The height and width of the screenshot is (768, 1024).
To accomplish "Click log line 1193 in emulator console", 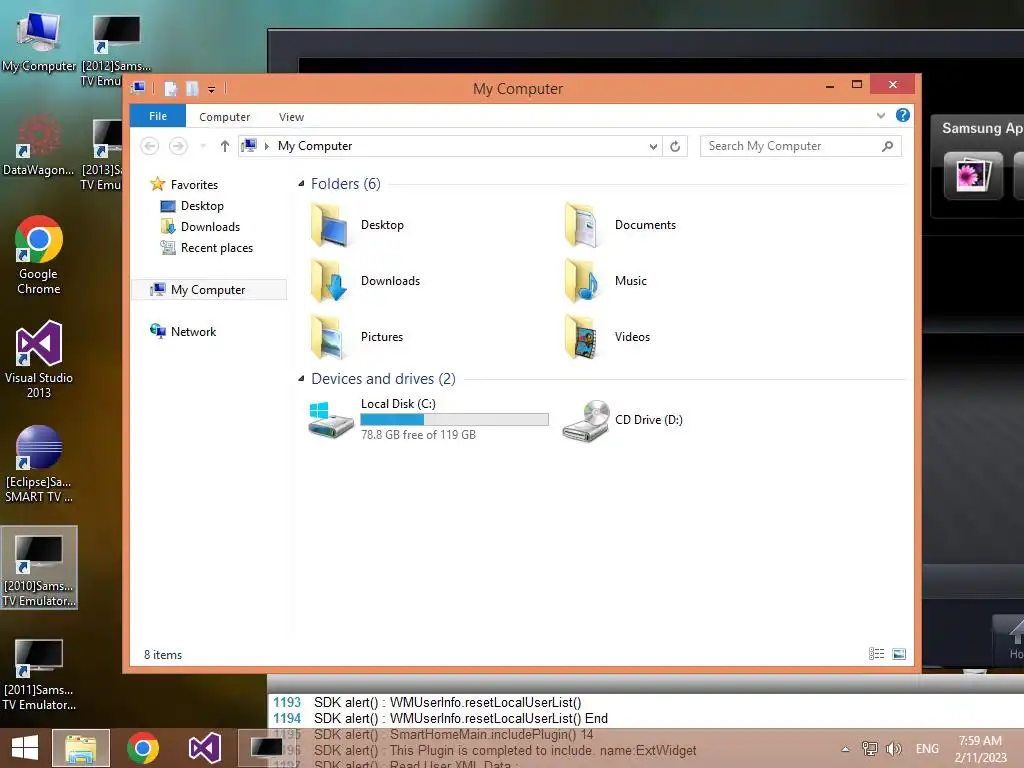I will point(428,703).
